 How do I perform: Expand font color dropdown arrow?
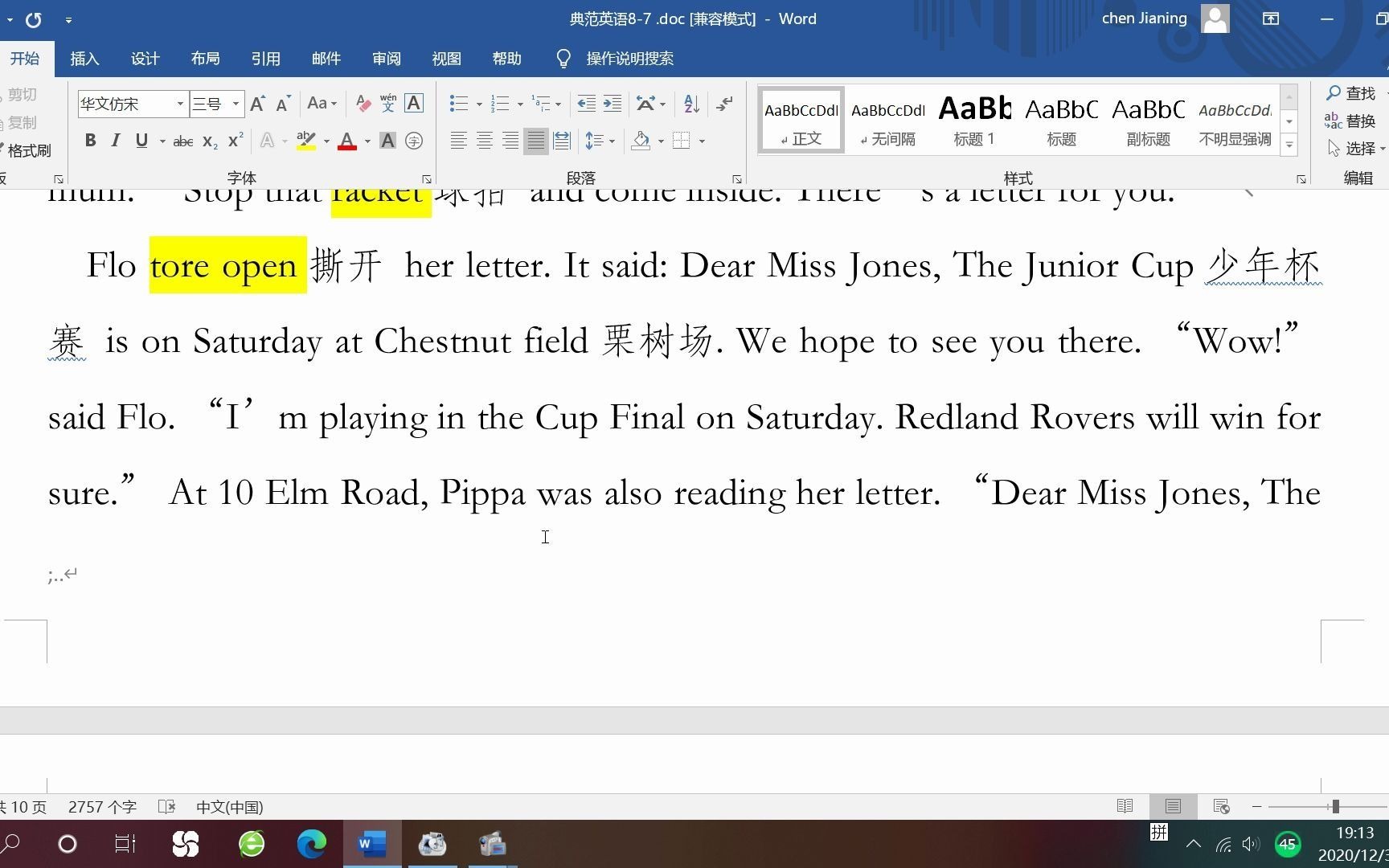tap(367, 141)
